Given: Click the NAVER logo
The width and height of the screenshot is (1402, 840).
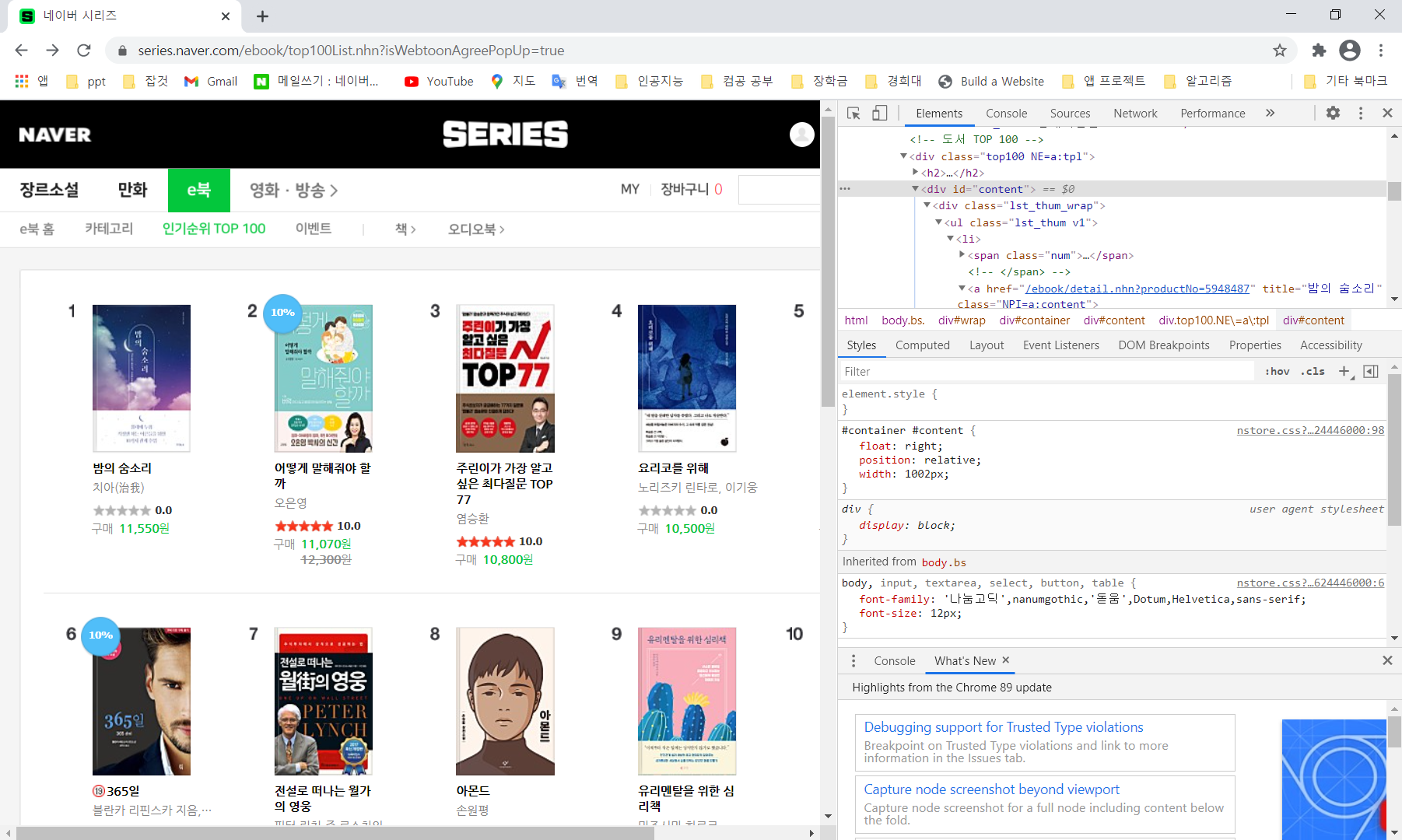Looking at the screenshot, I should tap(54, 135).
